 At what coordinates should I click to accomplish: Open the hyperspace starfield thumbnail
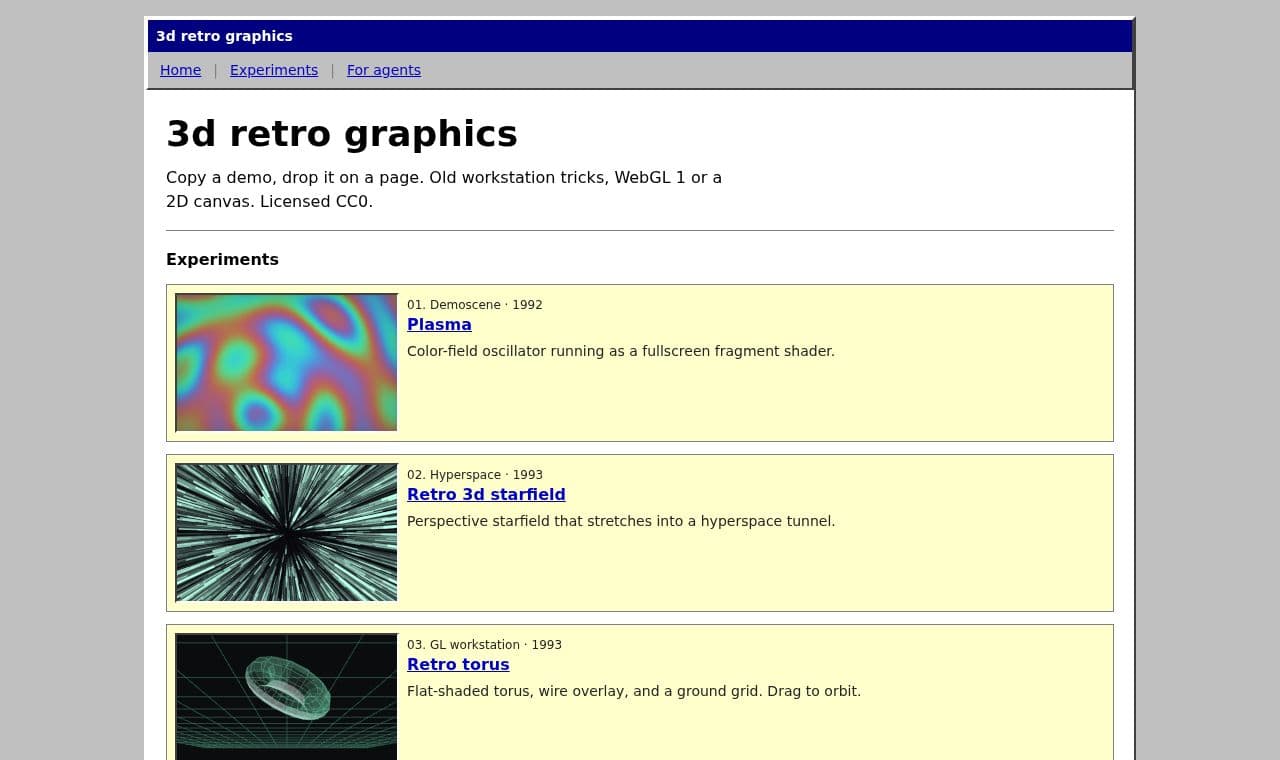pos(286,532)
